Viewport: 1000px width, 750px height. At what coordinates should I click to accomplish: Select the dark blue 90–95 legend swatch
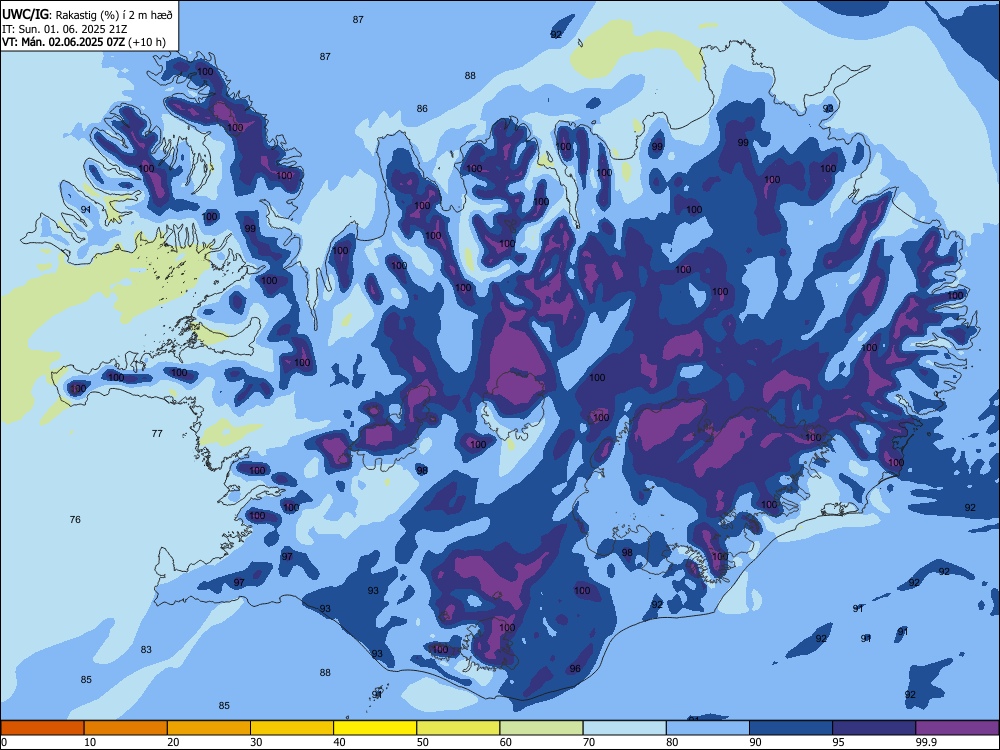click(791, 728)
